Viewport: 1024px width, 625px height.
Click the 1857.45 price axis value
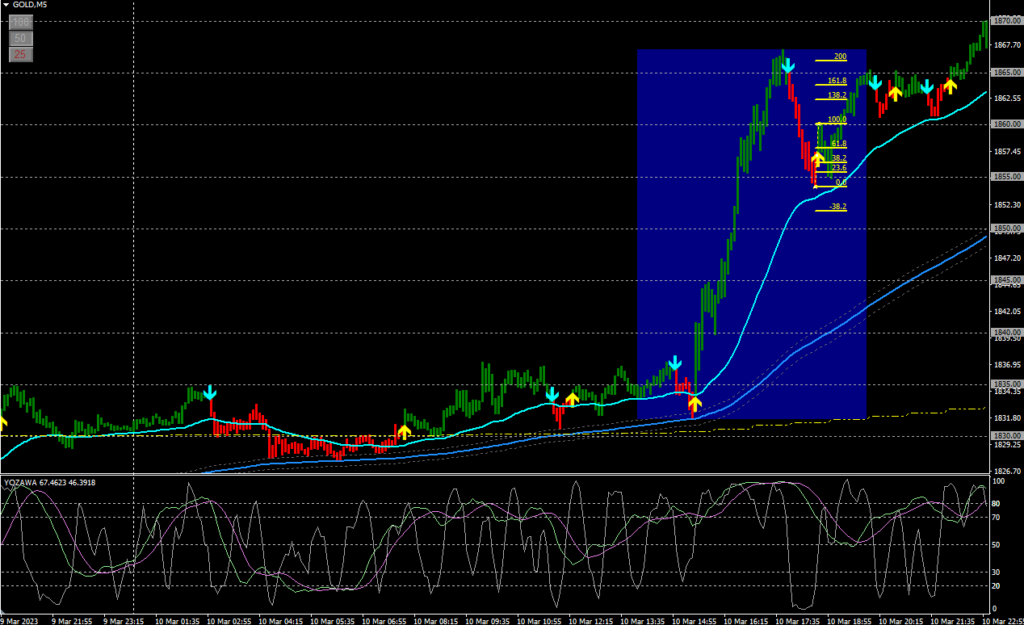[1007, 152]
